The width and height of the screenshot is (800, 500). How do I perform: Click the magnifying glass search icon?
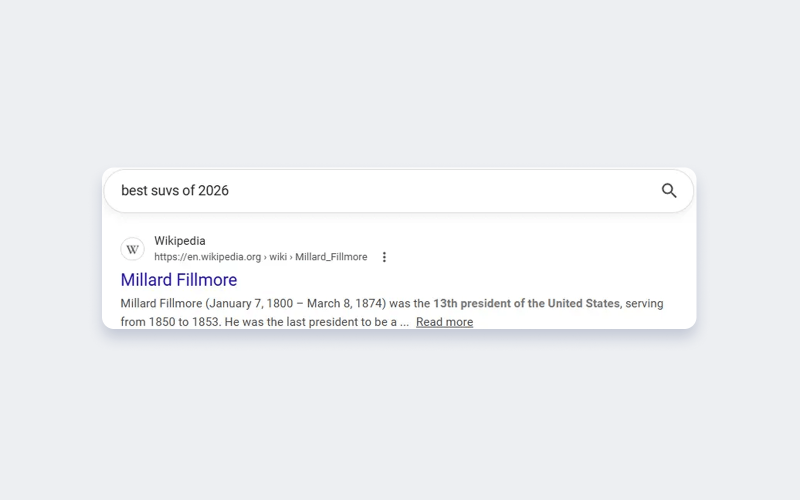[669, 191]
